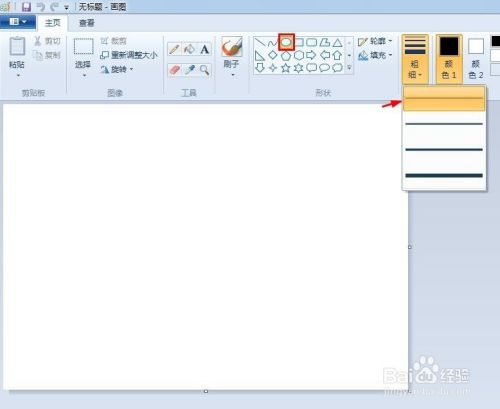The image size is (500, 409).
Task: Pick the thickest line in size menu
Action: tap(444, 175)
